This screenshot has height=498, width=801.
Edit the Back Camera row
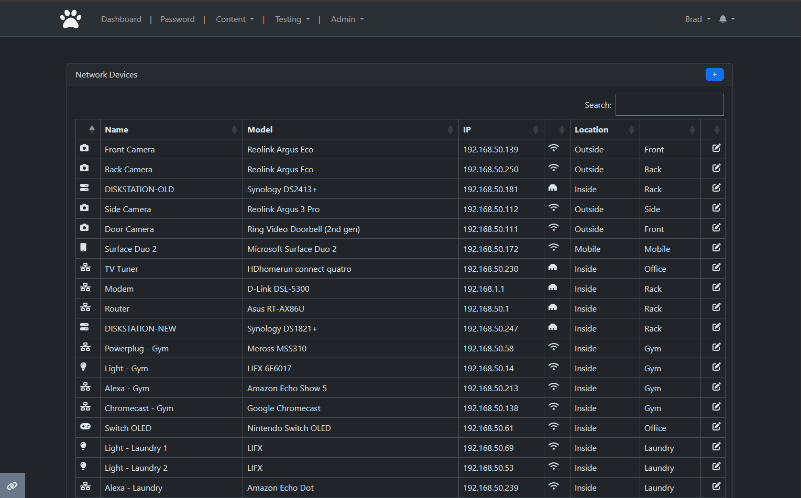click(716, 168)
